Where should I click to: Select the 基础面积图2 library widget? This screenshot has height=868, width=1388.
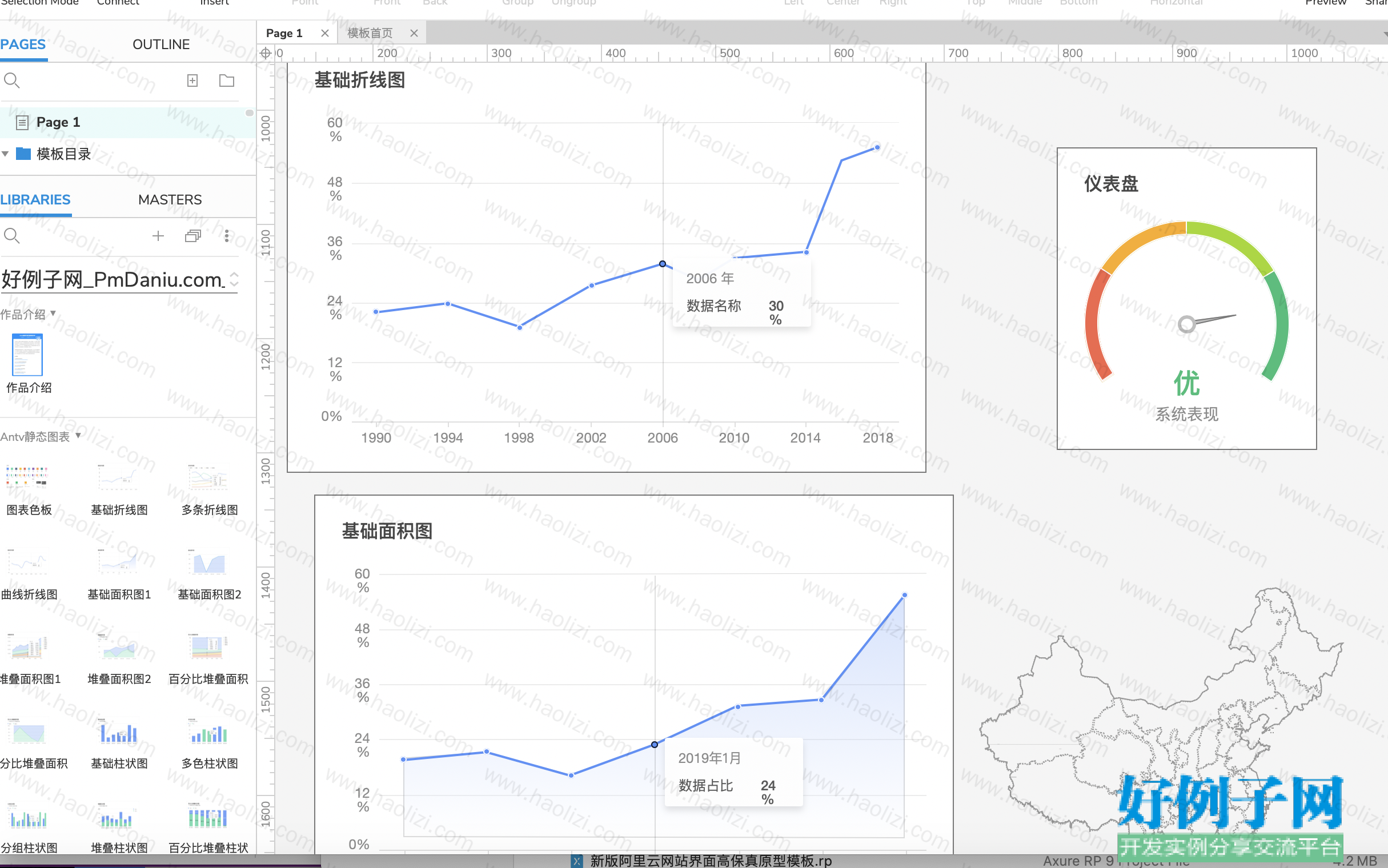click(210, 574)
